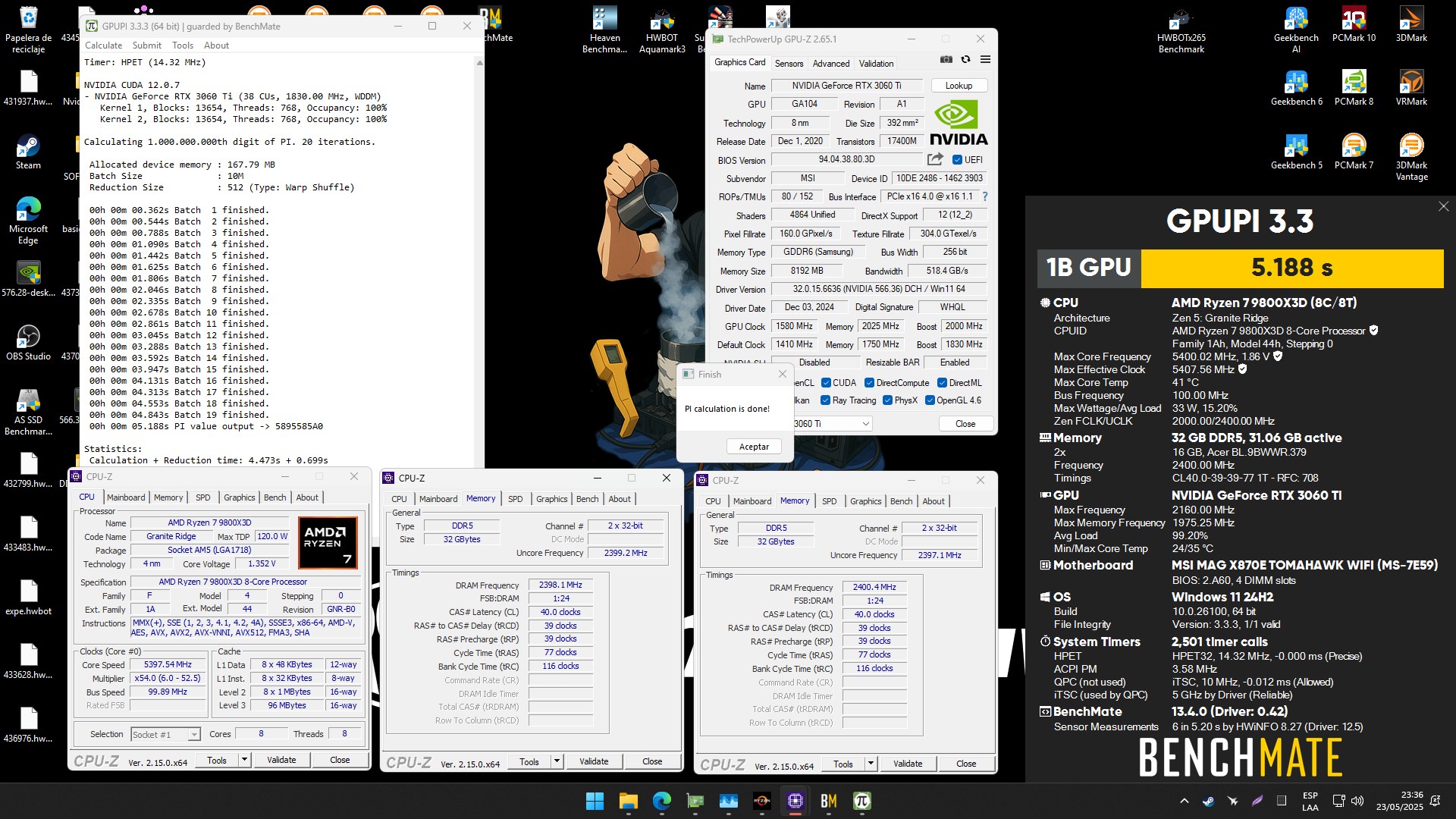Click the Close button in GPU-Z
Screen dimensions: 1456x819
tap(965, 424)
